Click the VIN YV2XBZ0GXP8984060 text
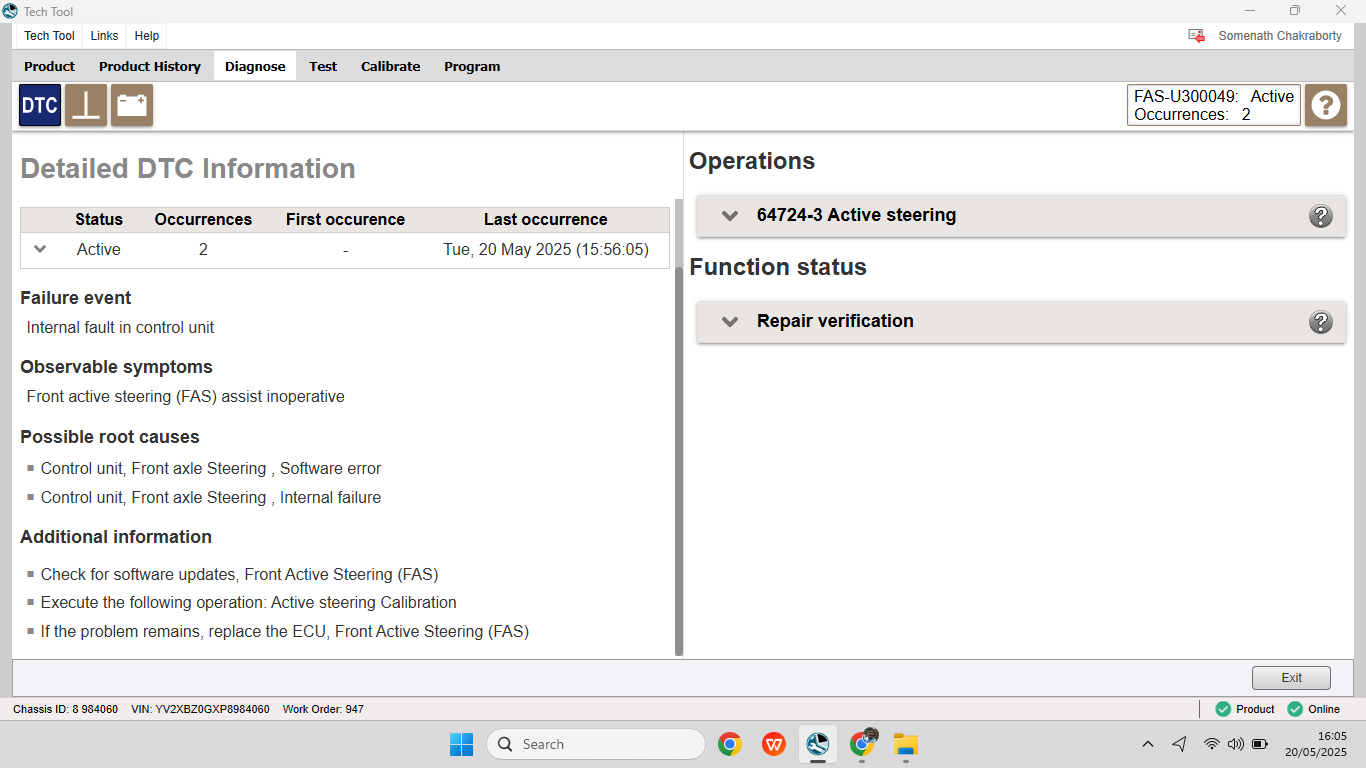The image size is (1366, 768). click(200, 709)
